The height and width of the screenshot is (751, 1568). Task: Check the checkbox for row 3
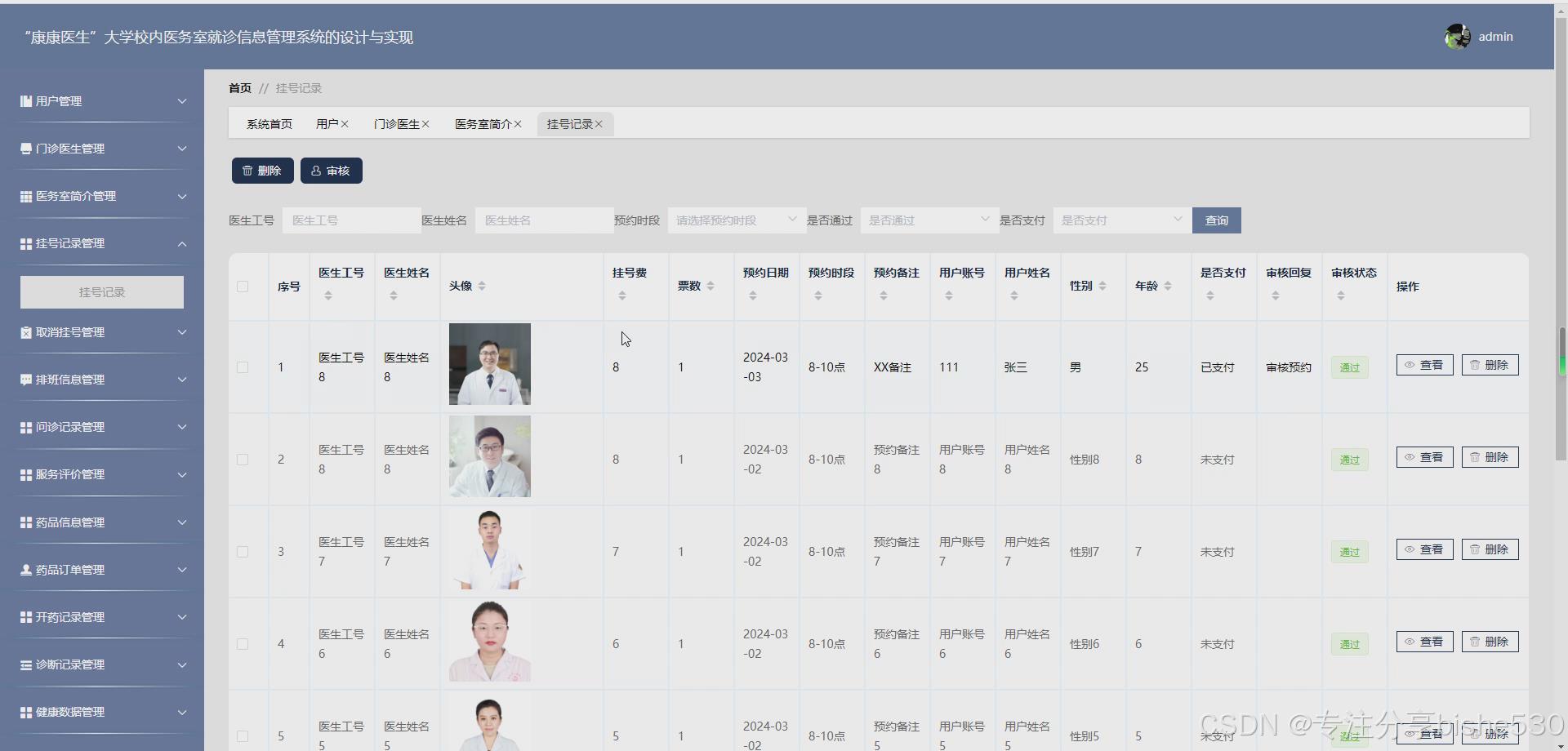pyautogui.click(x=243, y=552)
